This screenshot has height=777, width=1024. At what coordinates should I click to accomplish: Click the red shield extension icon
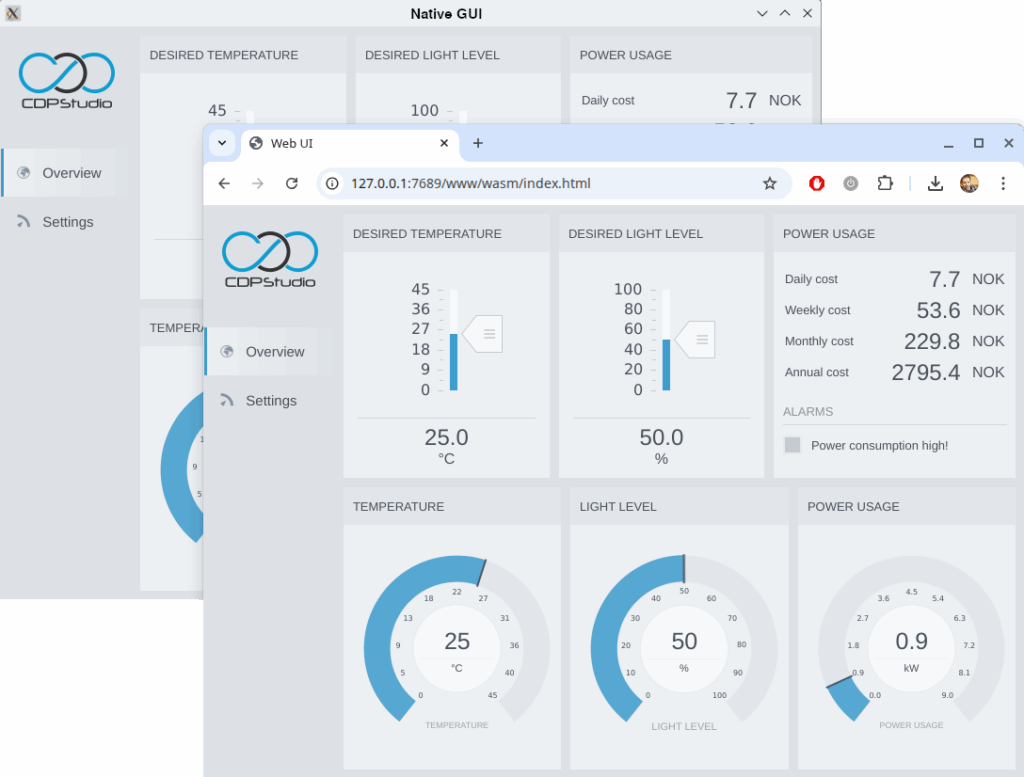[817, 184]
